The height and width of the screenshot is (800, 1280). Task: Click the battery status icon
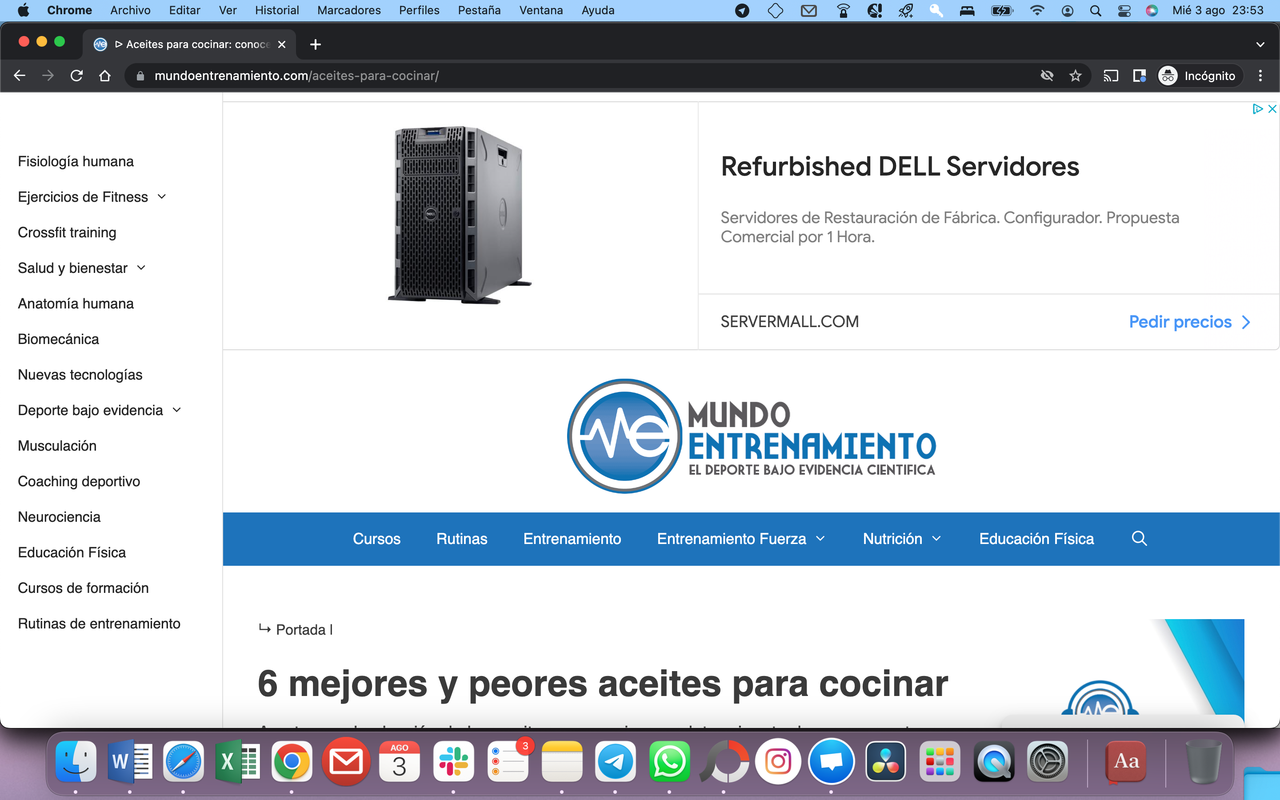[1002, 10]
